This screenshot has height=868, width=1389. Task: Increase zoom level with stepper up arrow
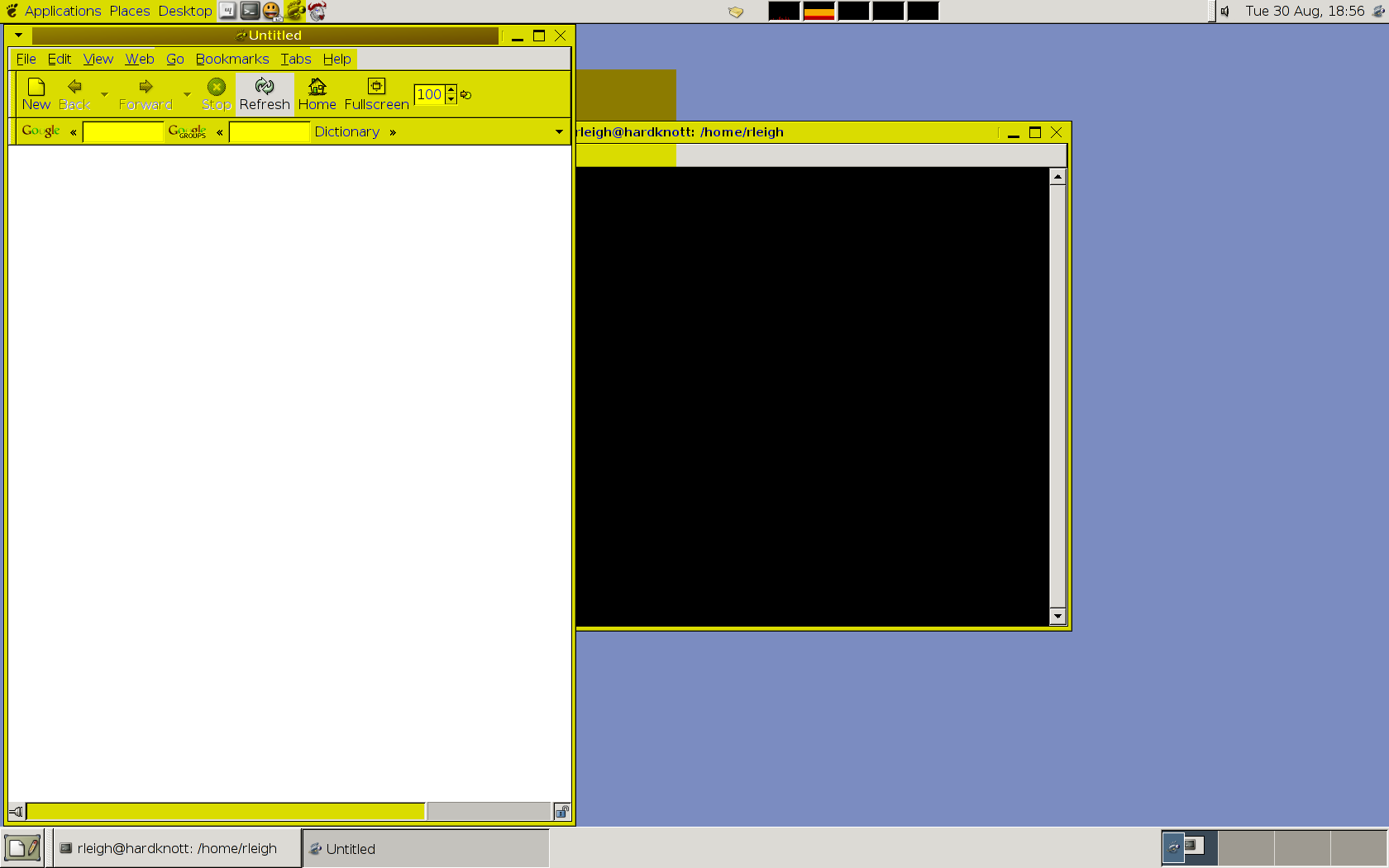[x=451, y=89]
